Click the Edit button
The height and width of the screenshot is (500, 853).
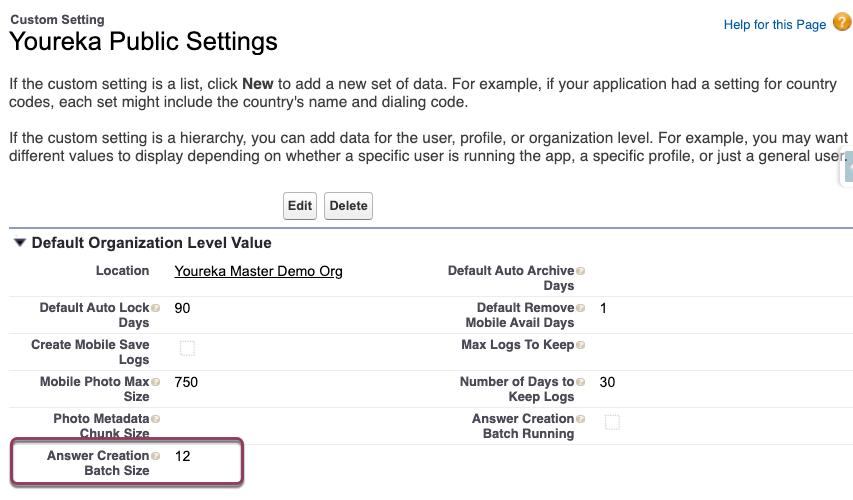click(300, 206)
